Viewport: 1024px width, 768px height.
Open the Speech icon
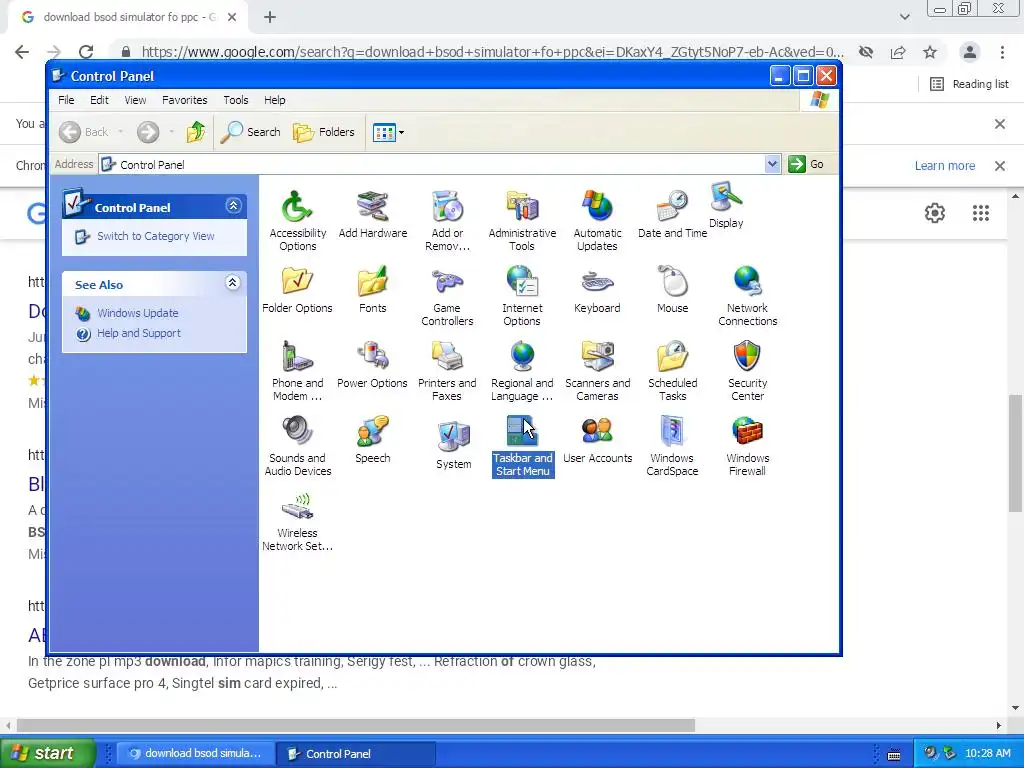tap(372, 440)
